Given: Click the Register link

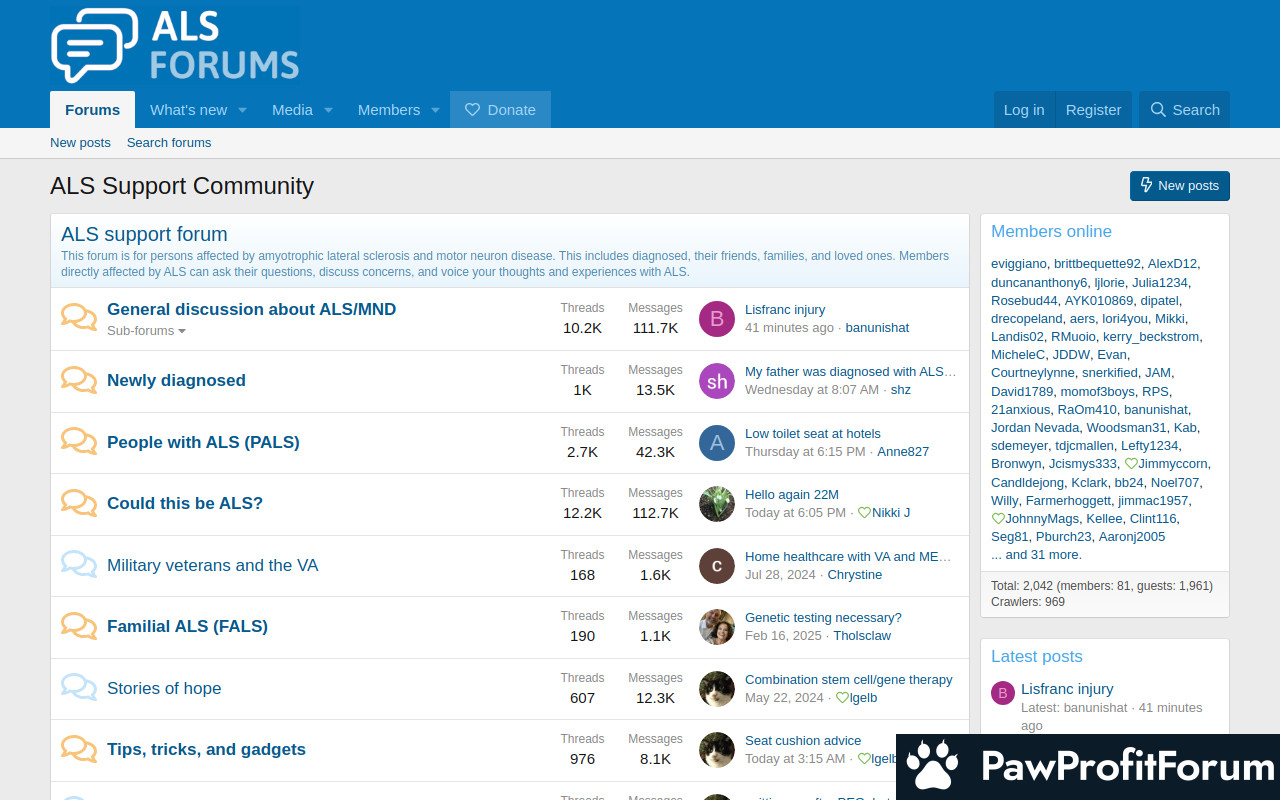Looking at the screenshot, I should [1093, 110].
